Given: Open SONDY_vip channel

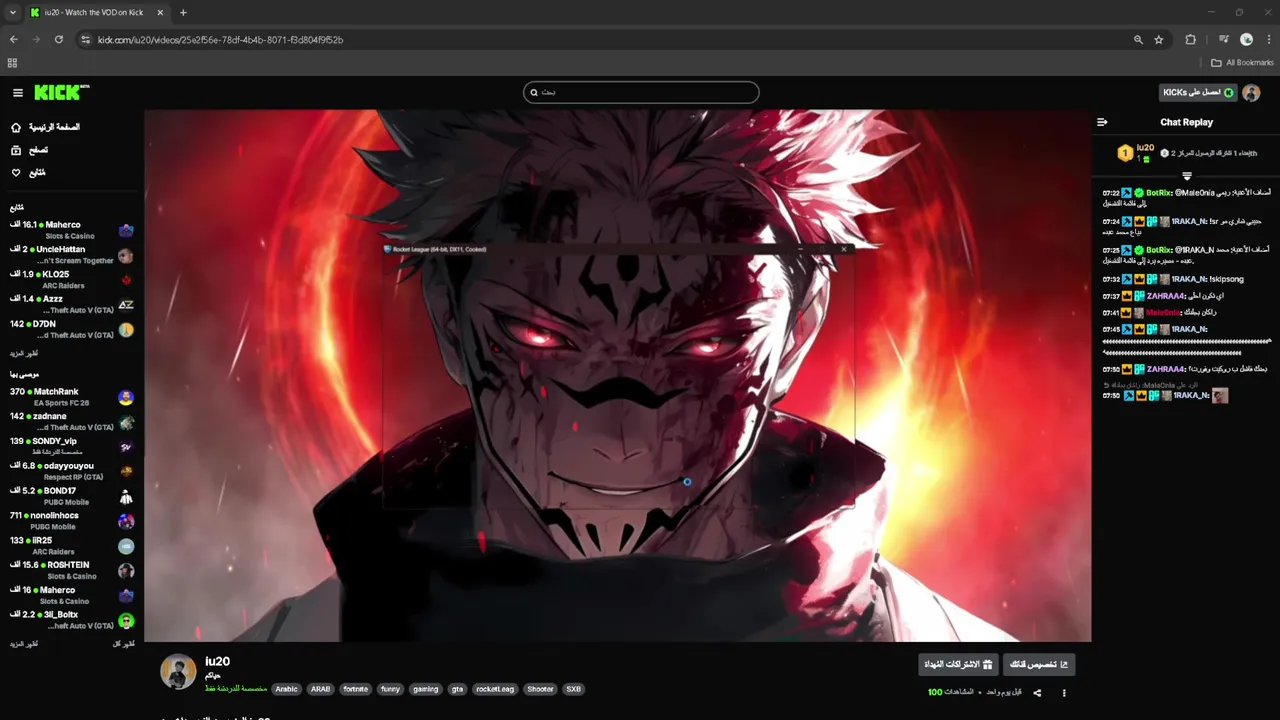Looking at the screenshot, I should [x=72, y=446].
